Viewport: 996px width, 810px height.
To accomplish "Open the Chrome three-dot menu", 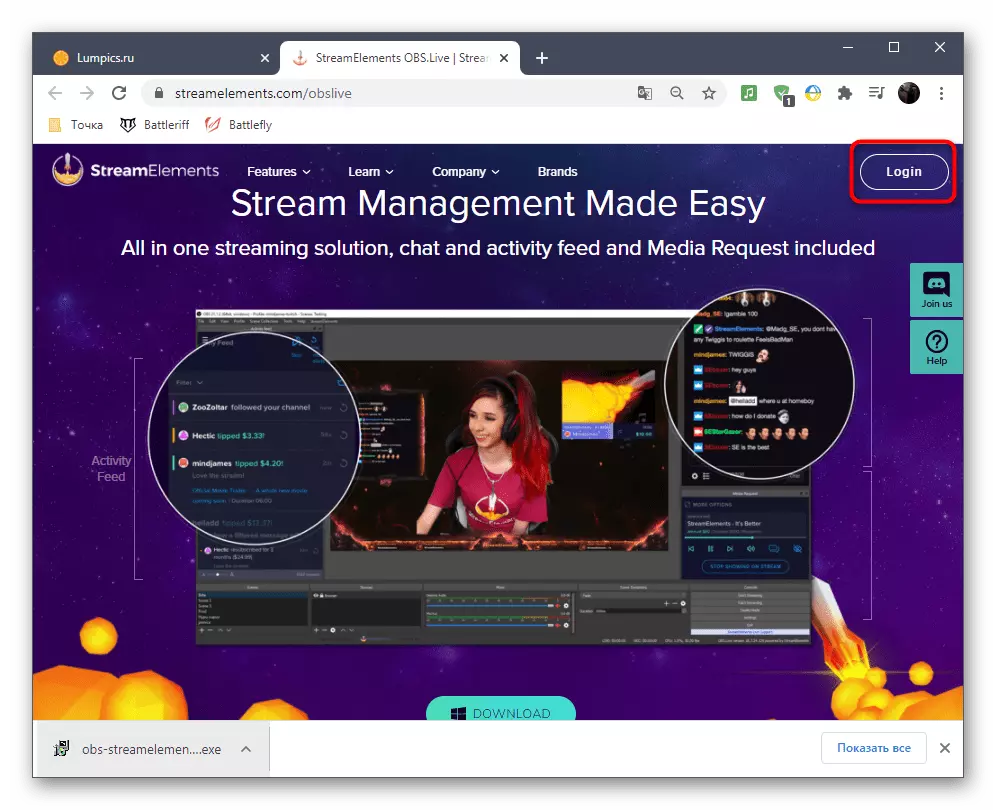I will (941, 93).
